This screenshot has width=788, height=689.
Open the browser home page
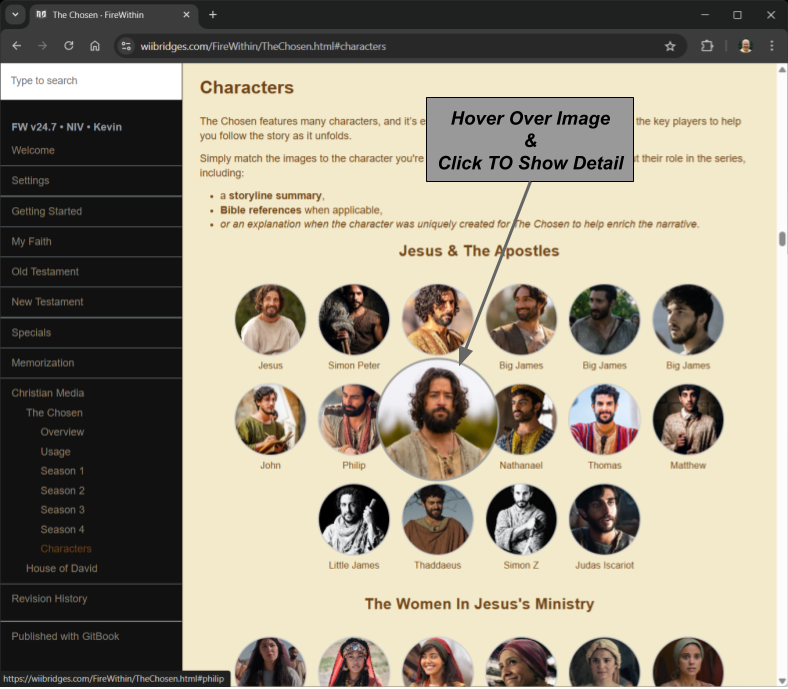[94, 46]
